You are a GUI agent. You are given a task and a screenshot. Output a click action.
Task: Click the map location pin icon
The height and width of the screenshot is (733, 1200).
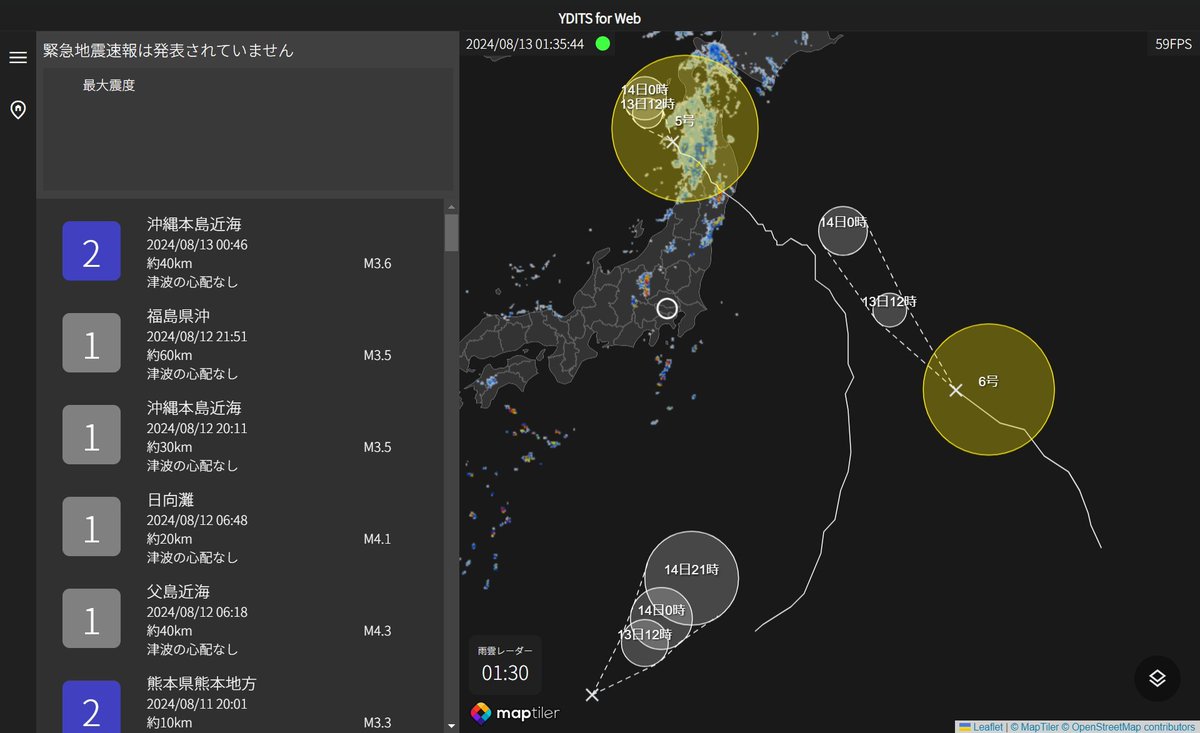17,109
